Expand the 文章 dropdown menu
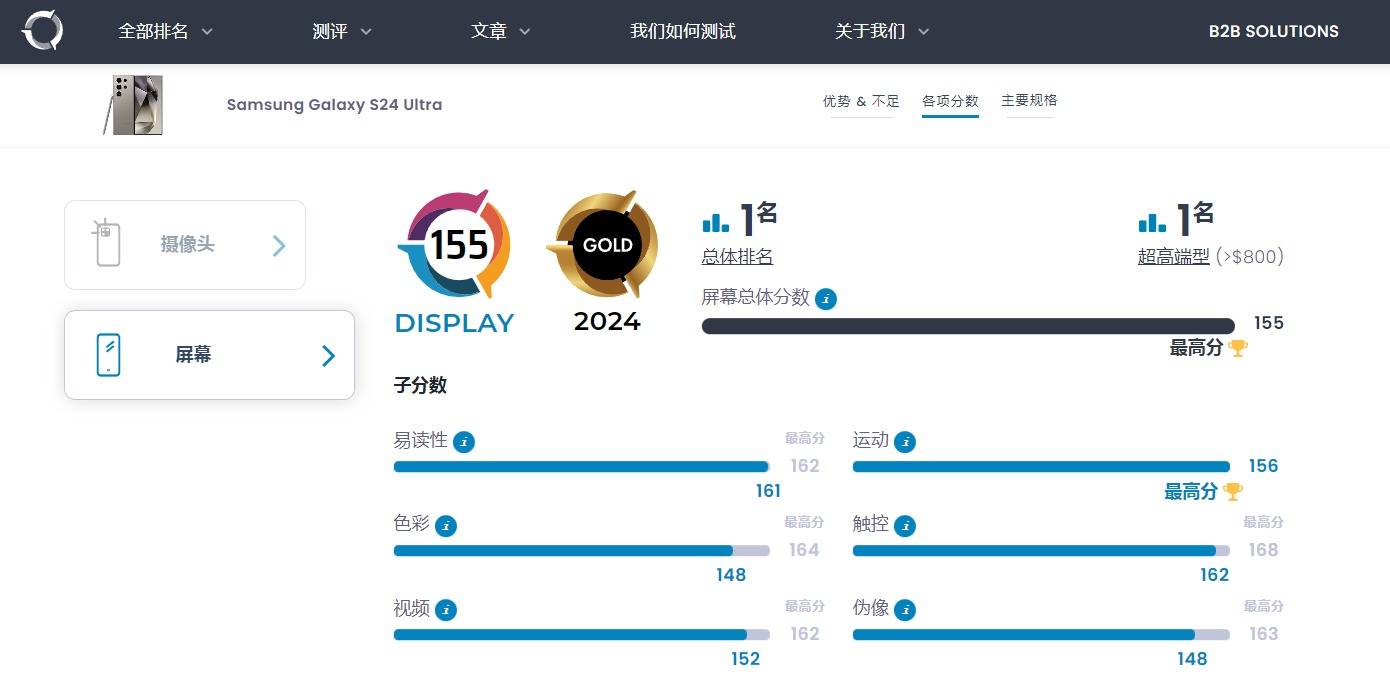This screenshot has height=699, width=1390. (x=501, y=32)
